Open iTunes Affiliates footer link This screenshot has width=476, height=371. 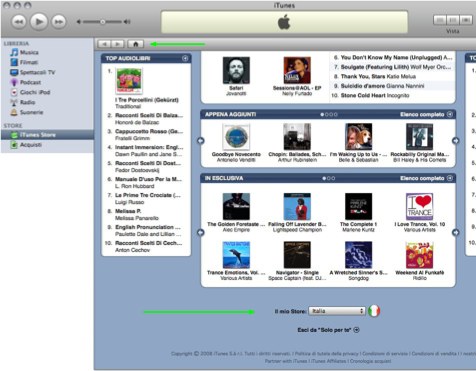328,361
